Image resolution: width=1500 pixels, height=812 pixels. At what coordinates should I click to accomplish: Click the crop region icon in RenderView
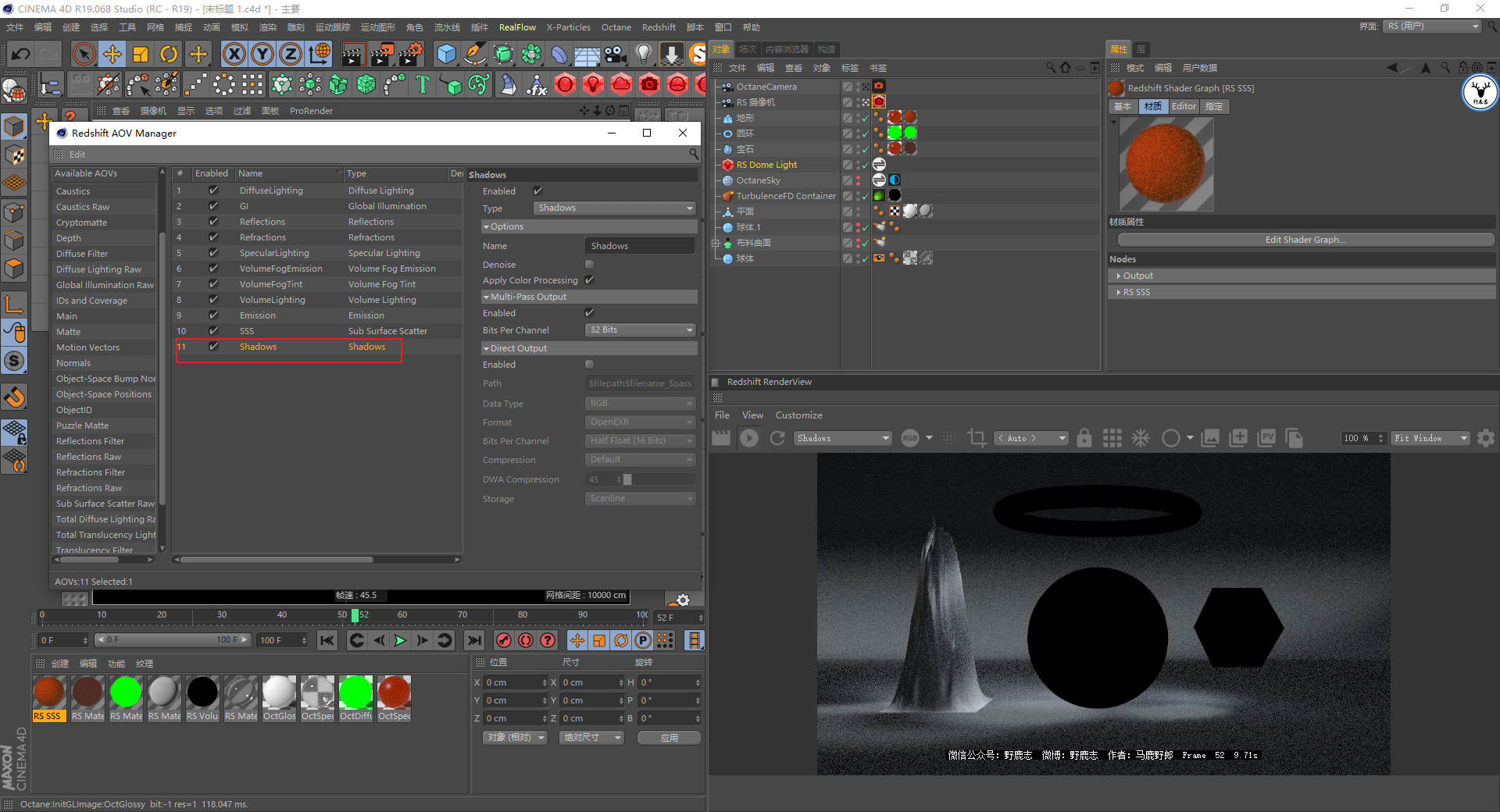point(977,438)
